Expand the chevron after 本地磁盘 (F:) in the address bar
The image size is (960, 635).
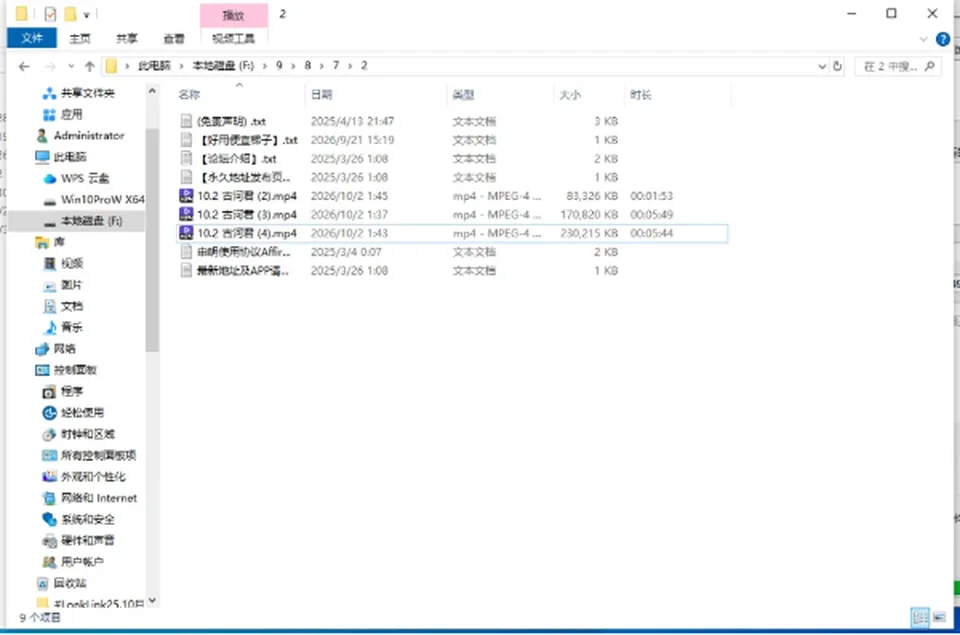[x=265, y=66]
